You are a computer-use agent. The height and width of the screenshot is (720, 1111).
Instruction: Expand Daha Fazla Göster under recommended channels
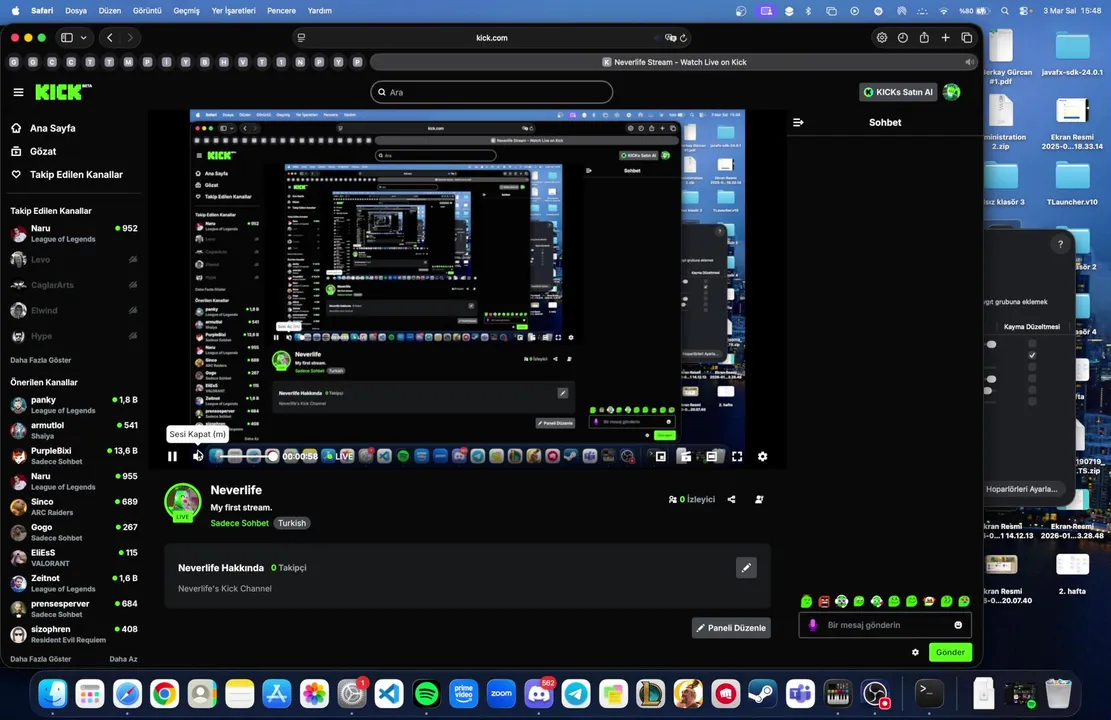point(40,659)
